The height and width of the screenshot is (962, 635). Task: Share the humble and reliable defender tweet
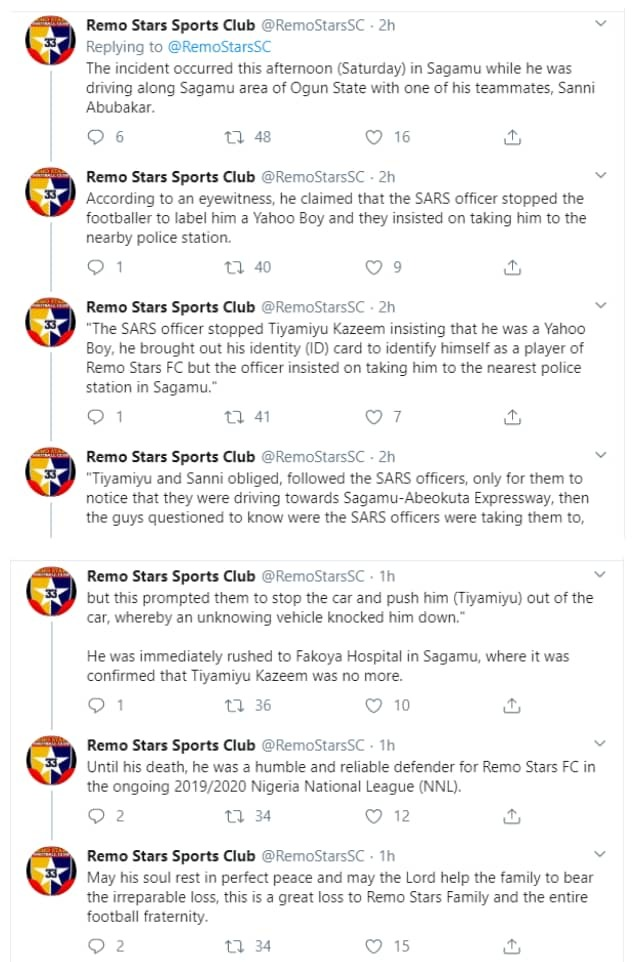tap(511, 816)
